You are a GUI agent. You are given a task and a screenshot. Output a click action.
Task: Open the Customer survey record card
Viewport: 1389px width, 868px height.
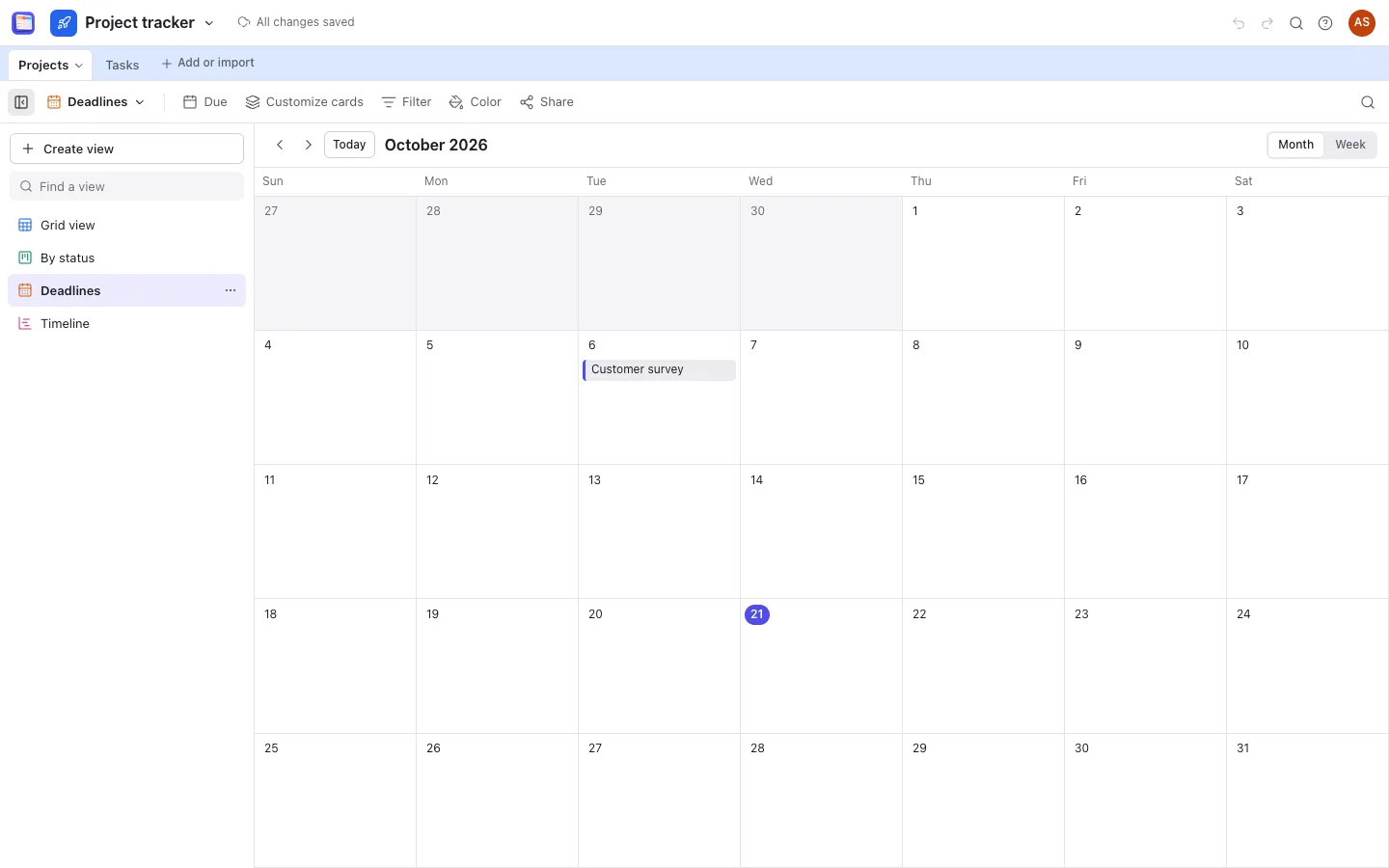point(659,370)
